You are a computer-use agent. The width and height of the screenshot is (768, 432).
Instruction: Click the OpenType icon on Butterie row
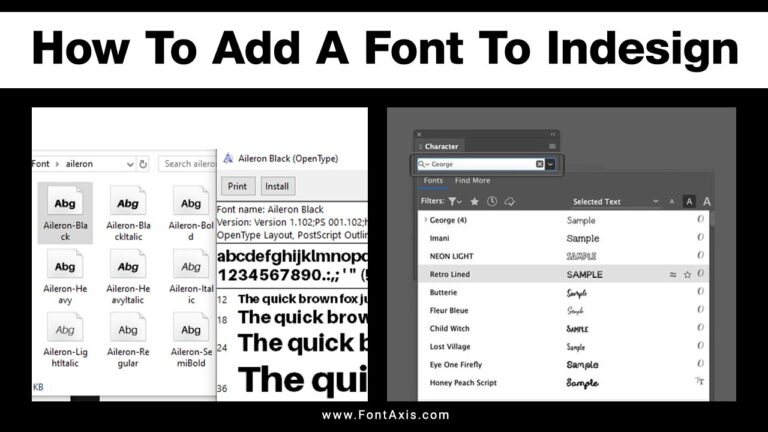point(700,291)
